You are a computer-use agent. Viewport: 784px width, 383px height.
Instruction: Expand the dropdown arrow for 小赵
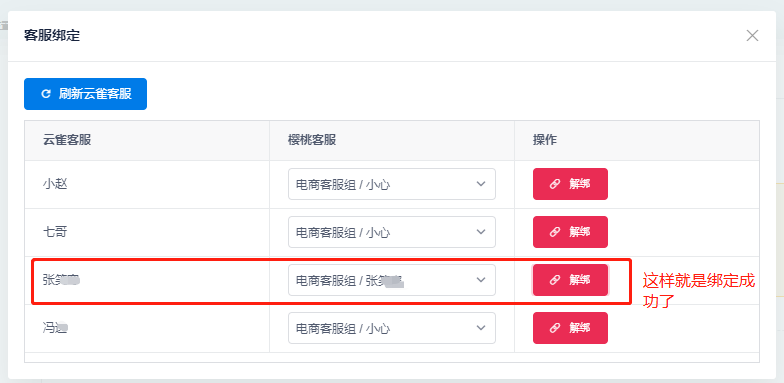click(x=481, y=184)
